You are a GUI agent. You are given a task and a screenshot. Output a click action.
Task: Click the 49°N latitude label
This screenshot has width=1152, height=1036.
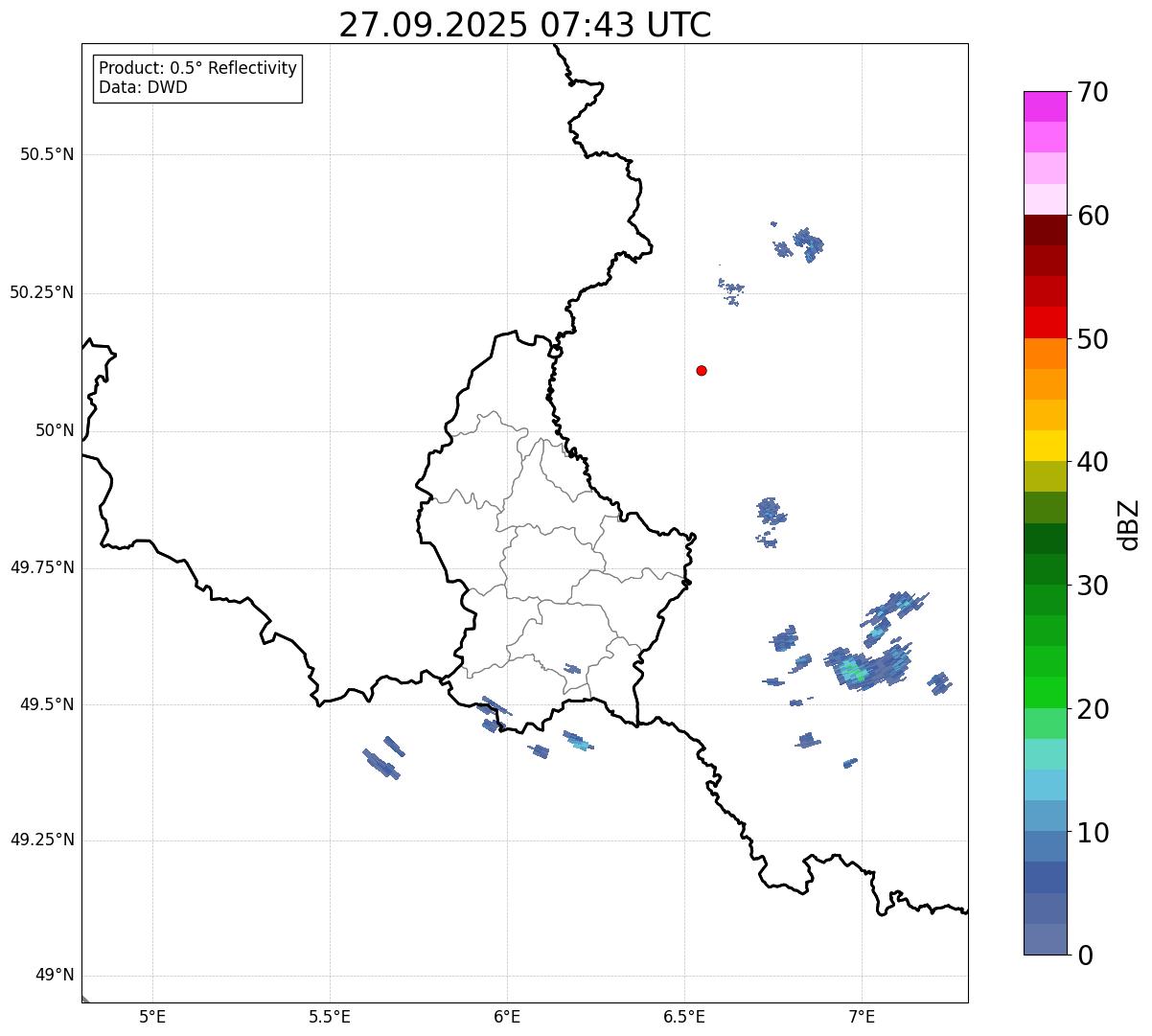pyautogui.click(x=55, y=976)
